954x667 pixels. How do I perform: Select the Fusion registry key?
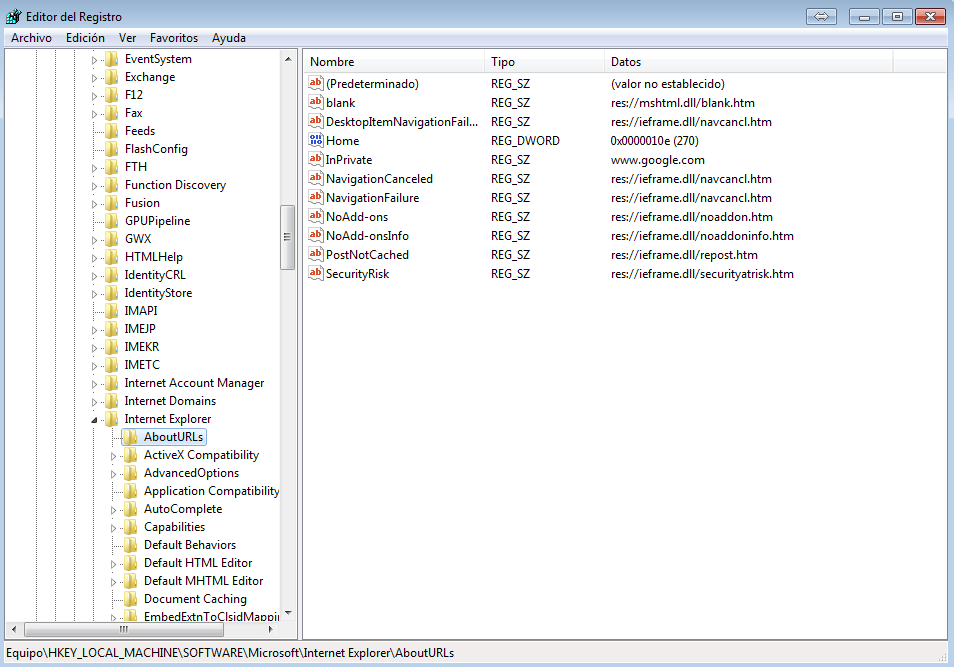click(142, 203)
